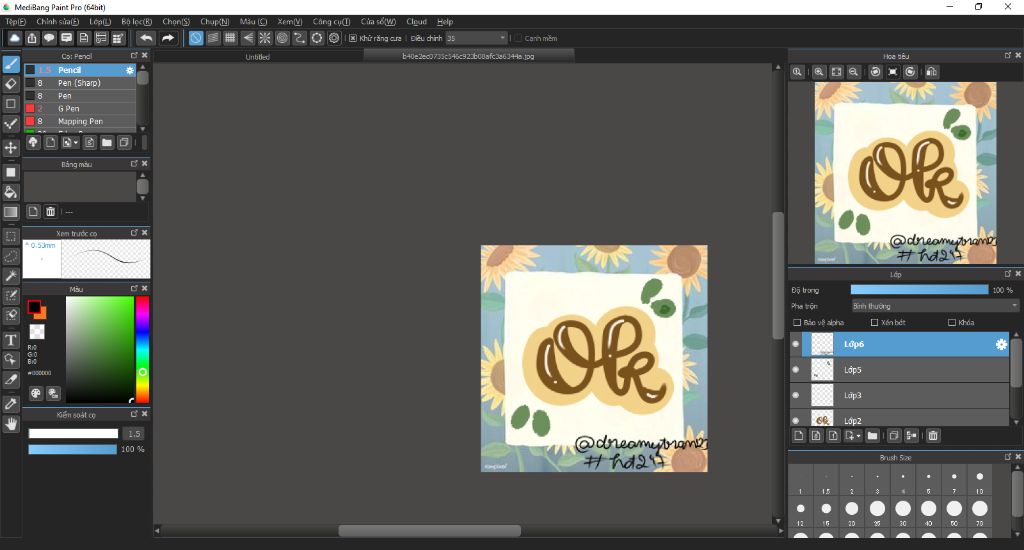The height and width of the screenshot is (550, 1024).
Task: Check the Bảo vệ alpha option
Action: click(797, 323)
